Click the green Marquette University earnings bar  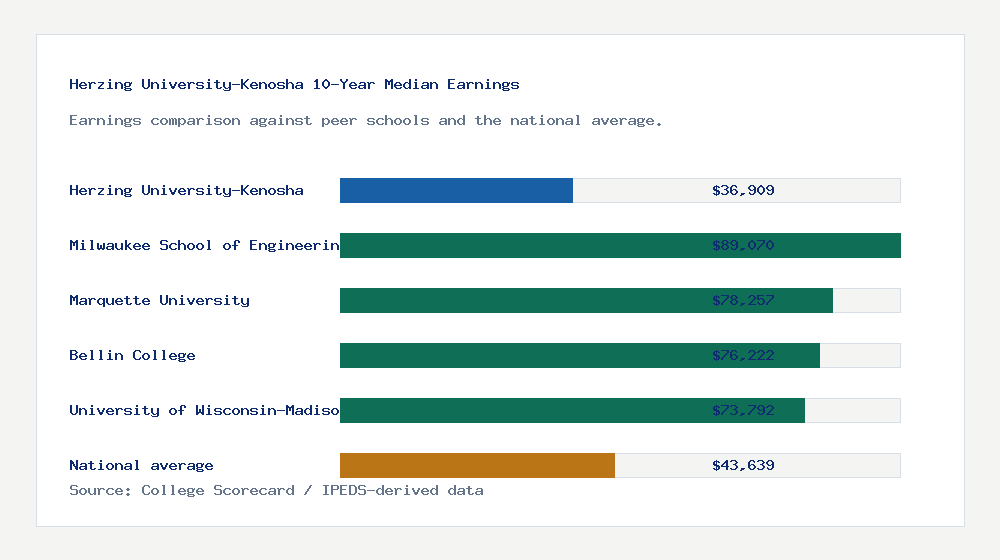(586, 300)
